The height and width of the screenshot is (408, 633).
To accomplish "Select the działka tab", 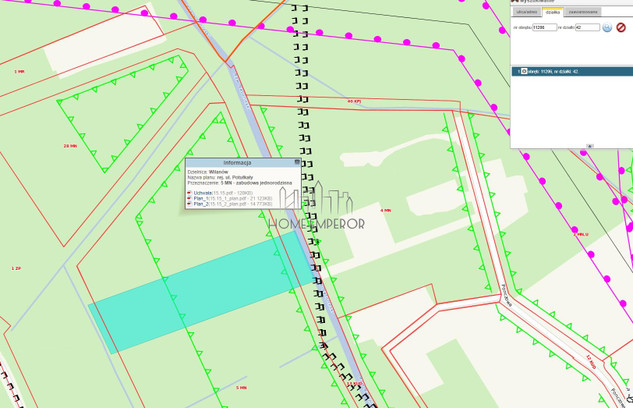I will click(x=551, y=12).
